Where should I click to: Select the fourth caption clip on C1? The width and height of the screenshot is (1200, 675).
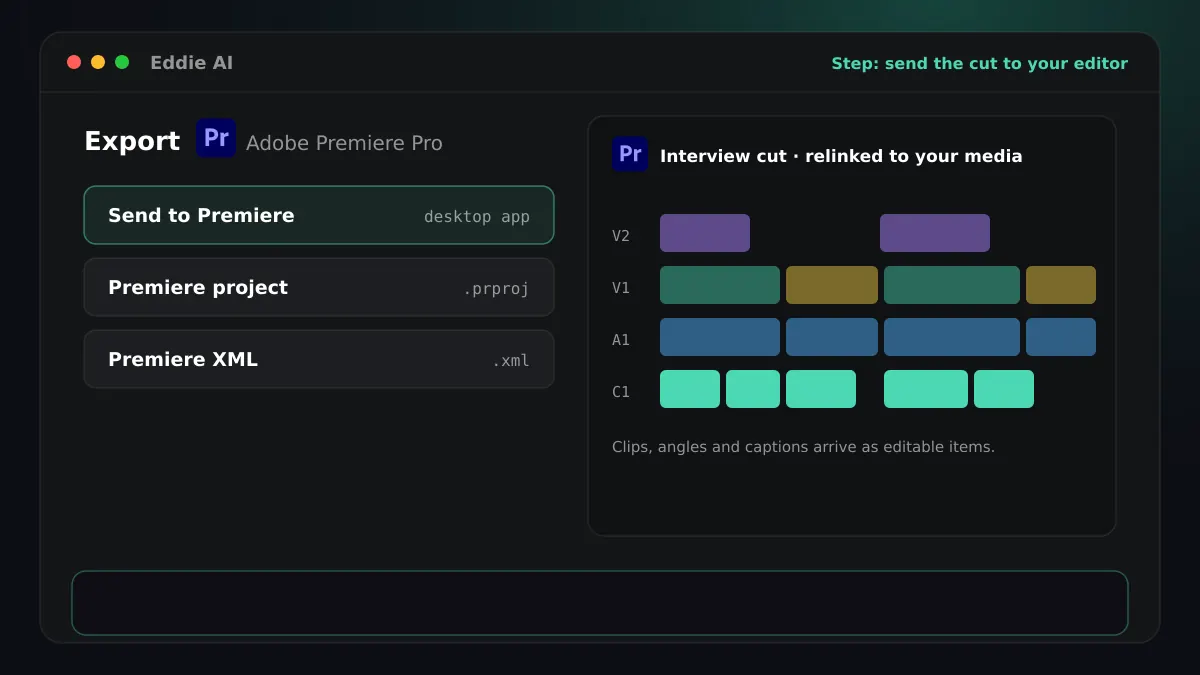pos(926,389)
